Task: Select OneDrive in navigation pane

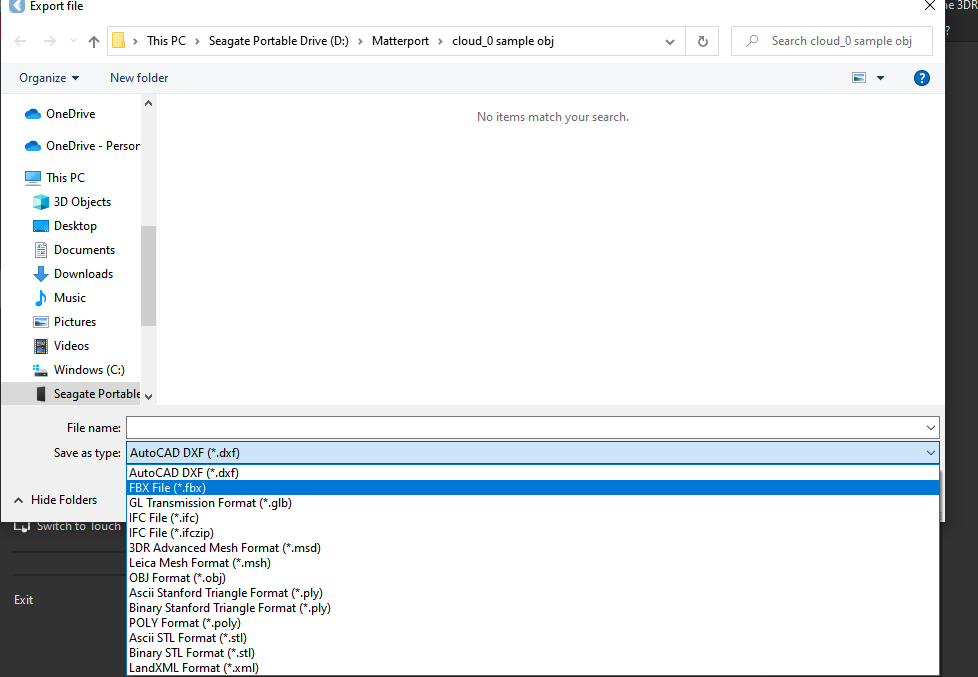Action: click(70, 114)
